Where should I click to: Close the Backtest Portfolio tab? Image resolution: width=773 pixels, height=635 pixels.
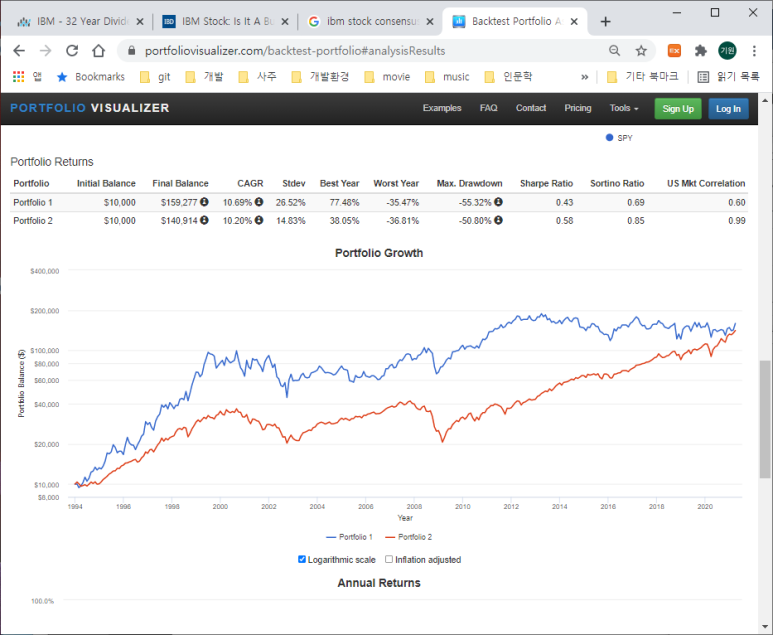[x=574, y=22]
